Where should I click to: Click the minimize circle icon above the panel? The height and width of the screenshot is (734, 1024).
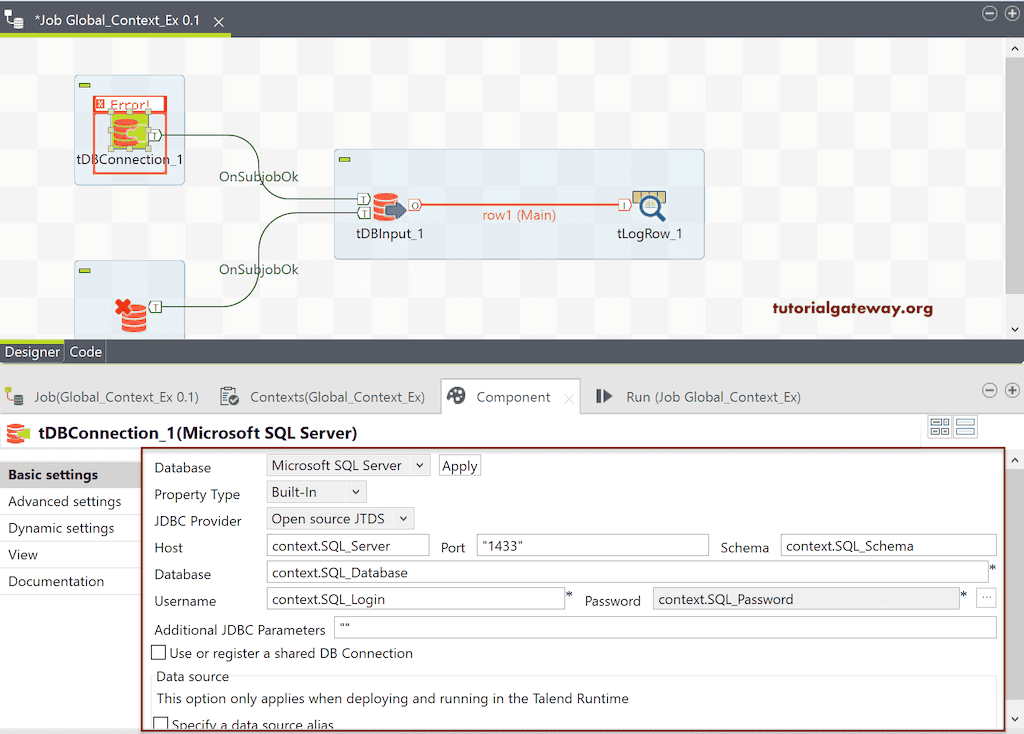coord(989,390)
